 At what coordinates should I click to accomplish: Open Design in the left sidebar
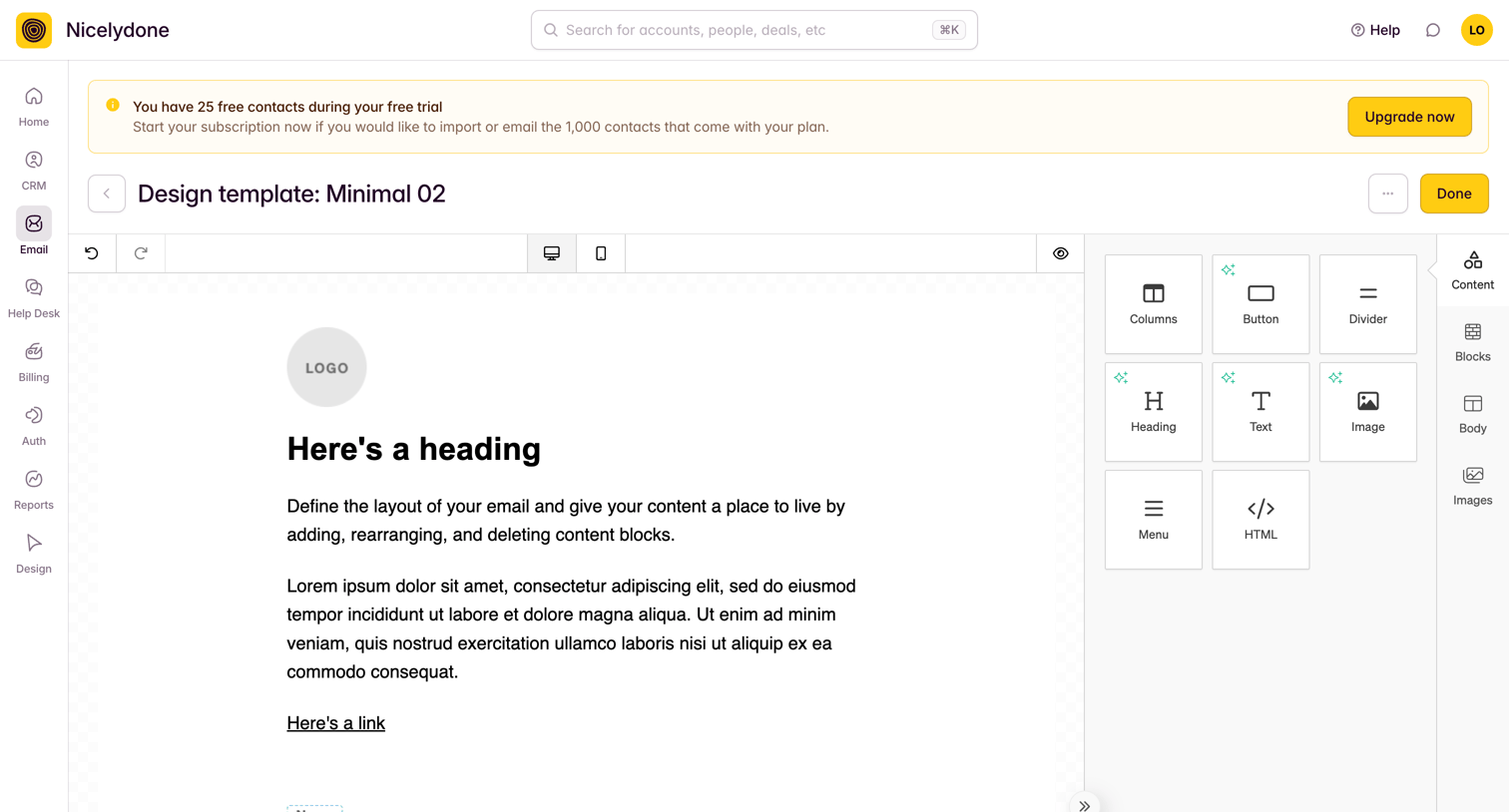tap(34, 554)
